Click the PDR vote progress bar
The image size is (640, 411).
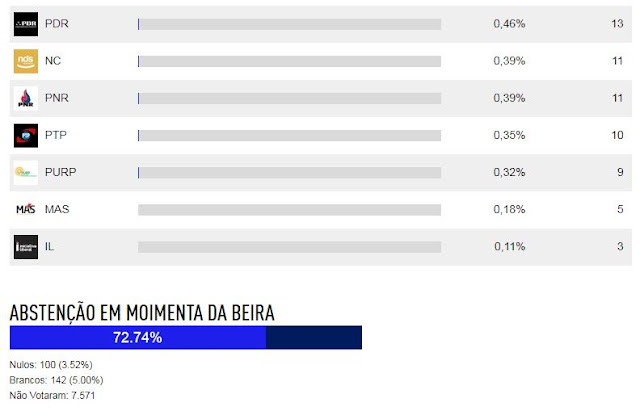coord(289,23)
